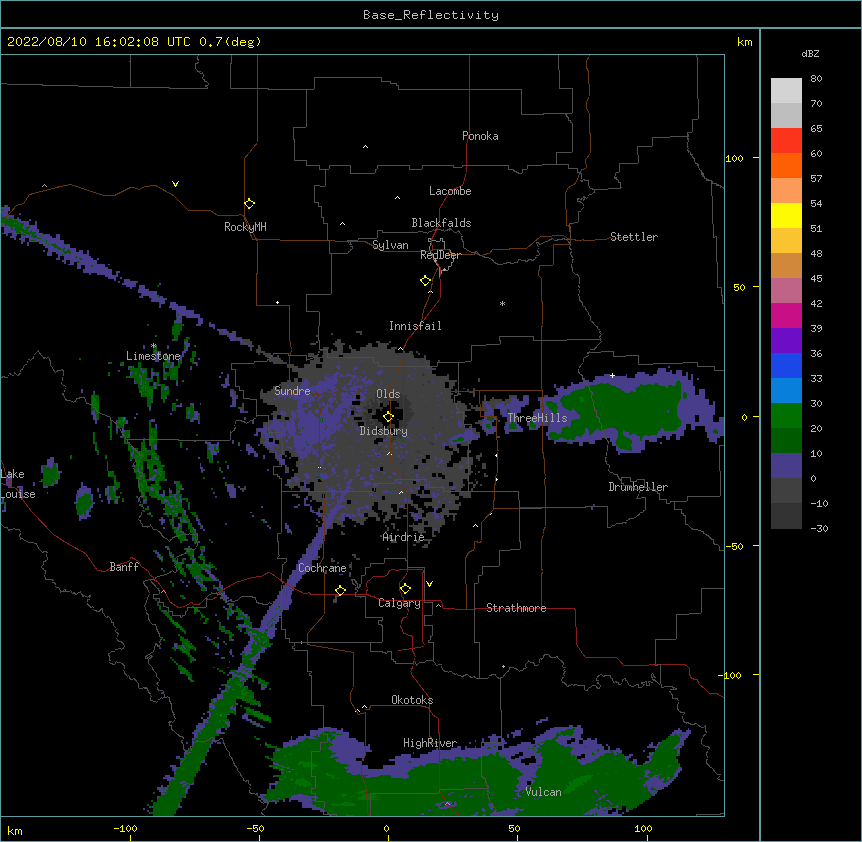Click the white plus marker north of ThreeHills echo
The image size is (862, 842).
click(612, 375)
